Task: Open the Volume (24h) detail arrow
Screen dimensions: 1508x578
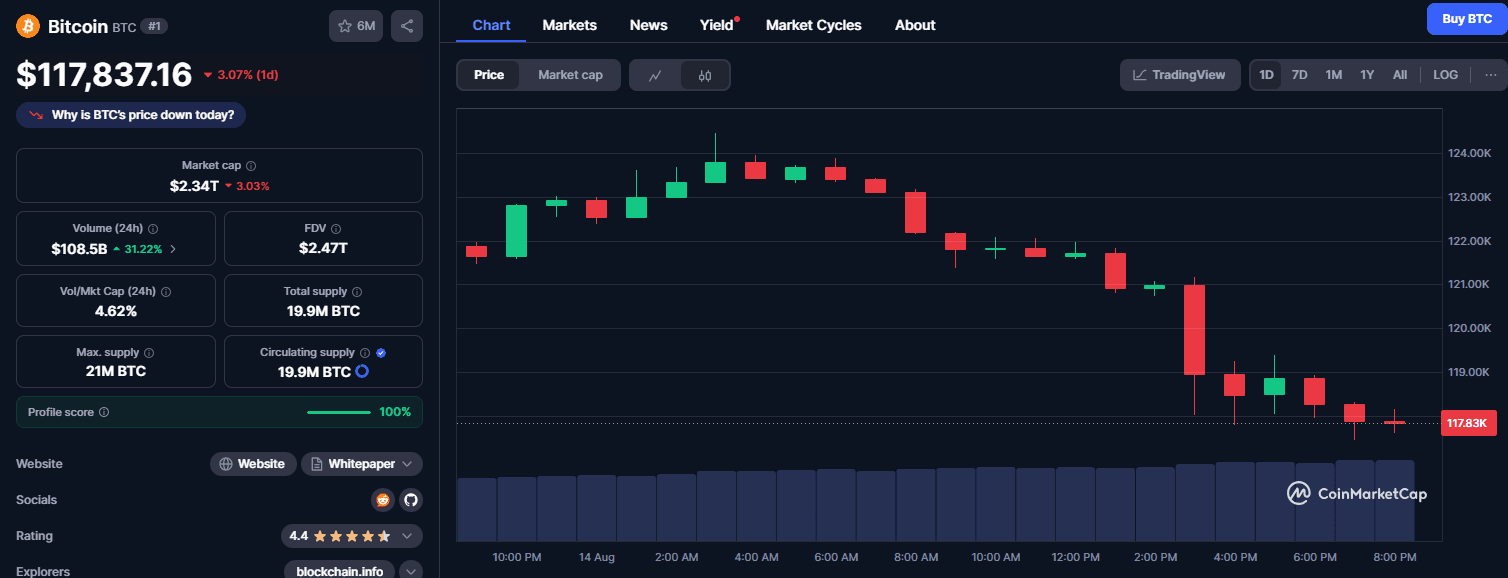Action: coord(173,248)
